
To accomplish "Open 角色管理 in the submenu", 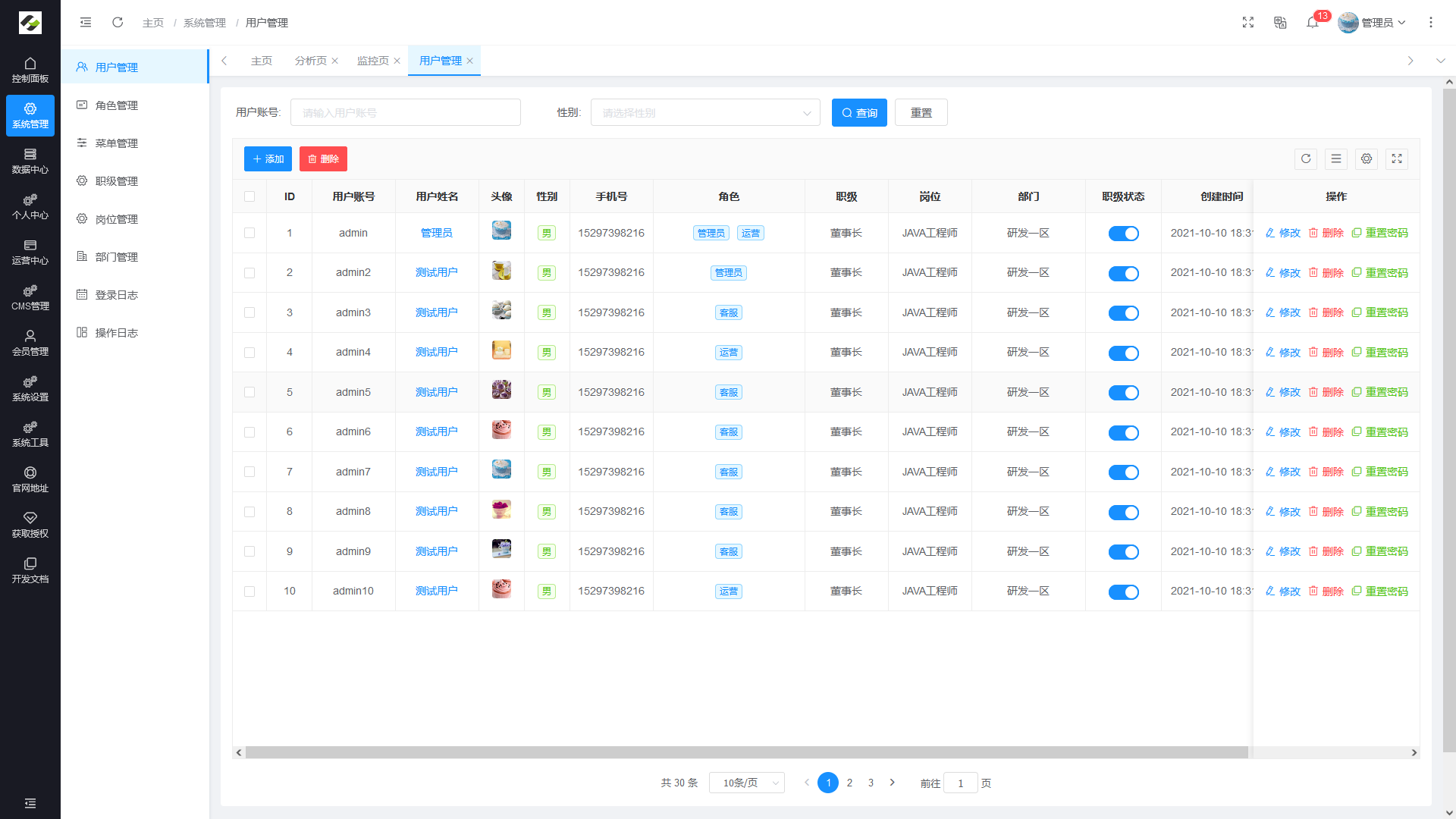I will pos(116,105).
